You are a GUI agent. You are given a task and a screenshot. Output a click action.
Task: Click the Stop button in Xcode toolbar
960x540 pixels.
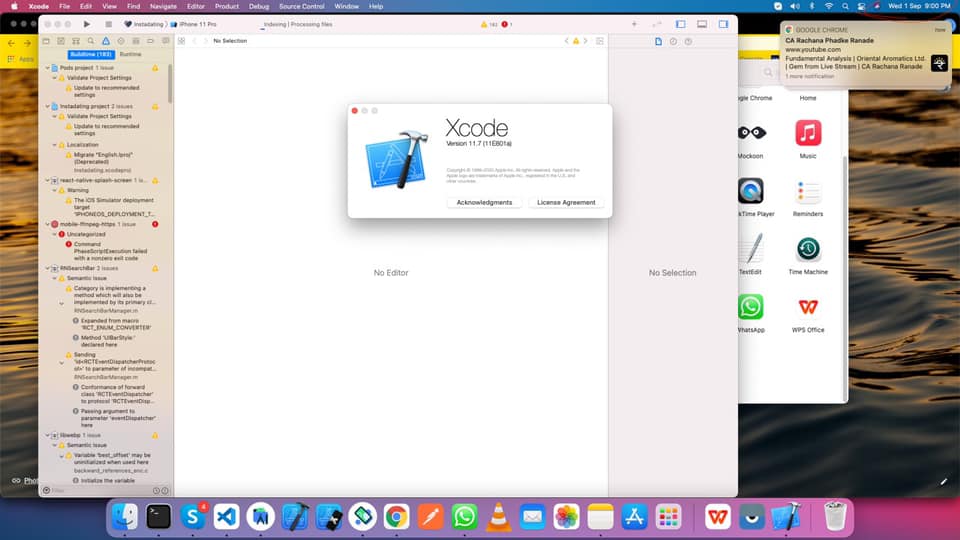click(x=108, y=23)
